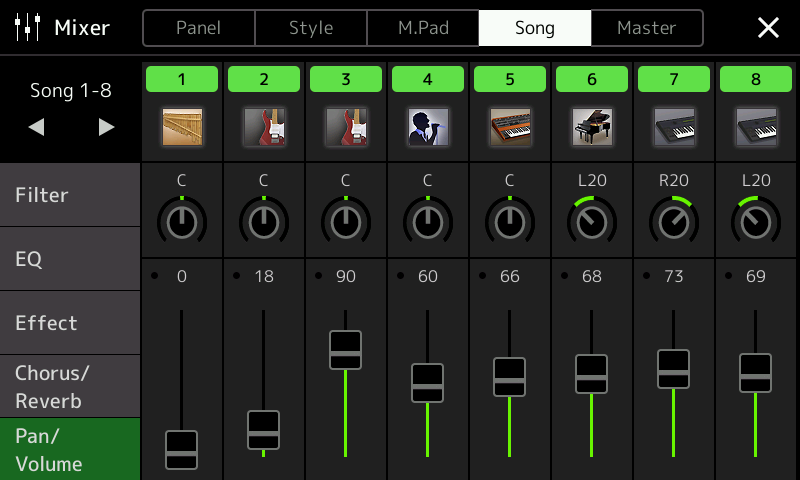
Task: Select the Song tab
Action: coord(535,28)
